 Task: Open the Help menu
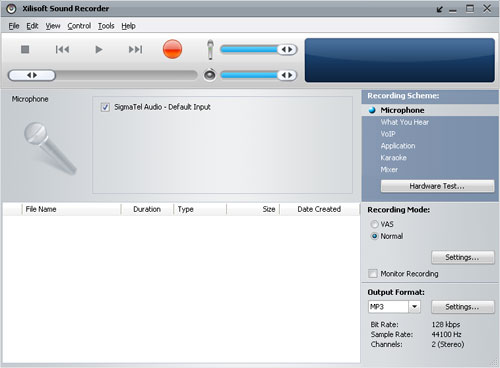[x=128, y=26]
